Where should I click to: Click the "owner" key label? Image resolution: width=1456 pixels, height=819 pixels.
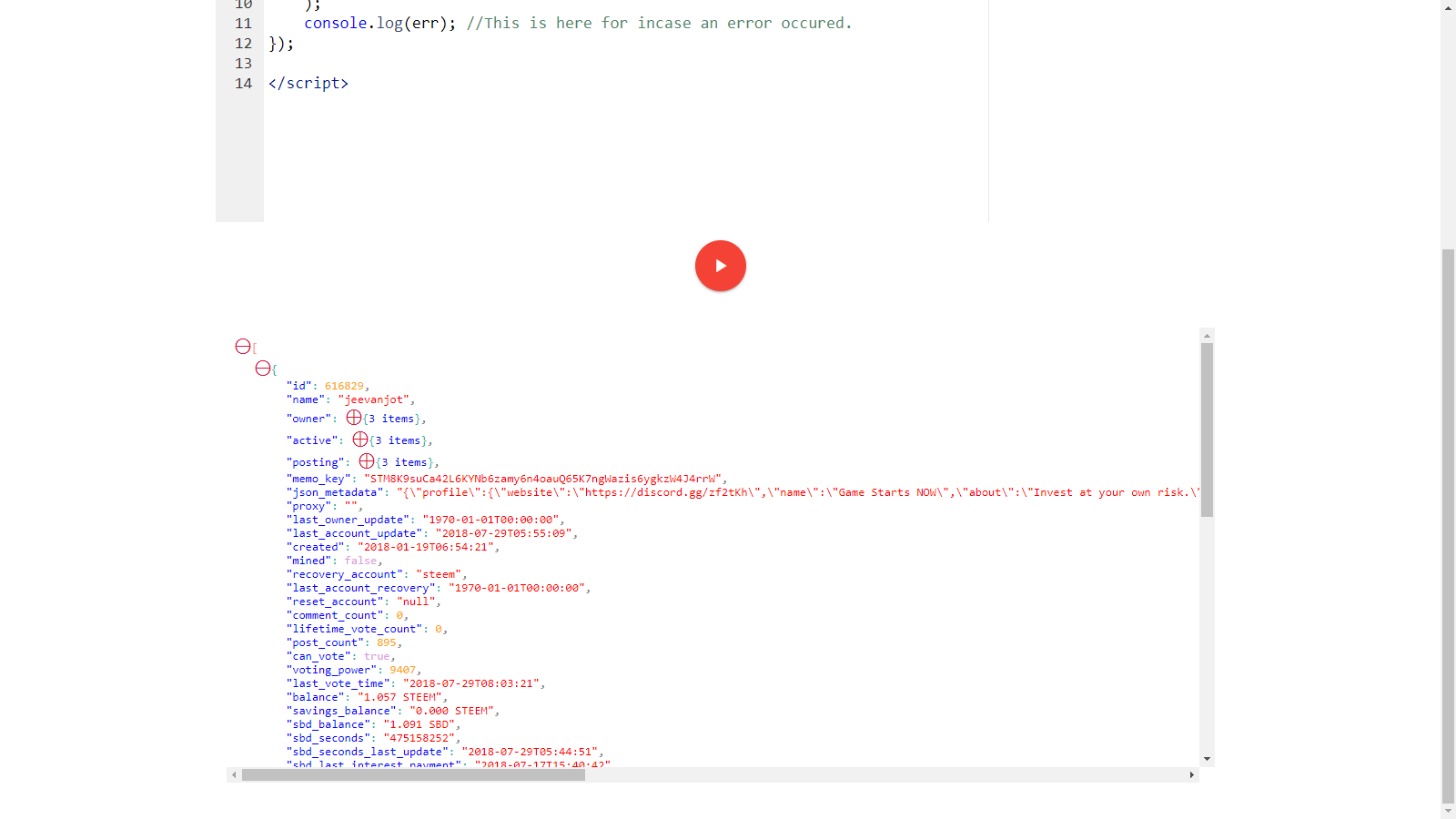point(308,419)
